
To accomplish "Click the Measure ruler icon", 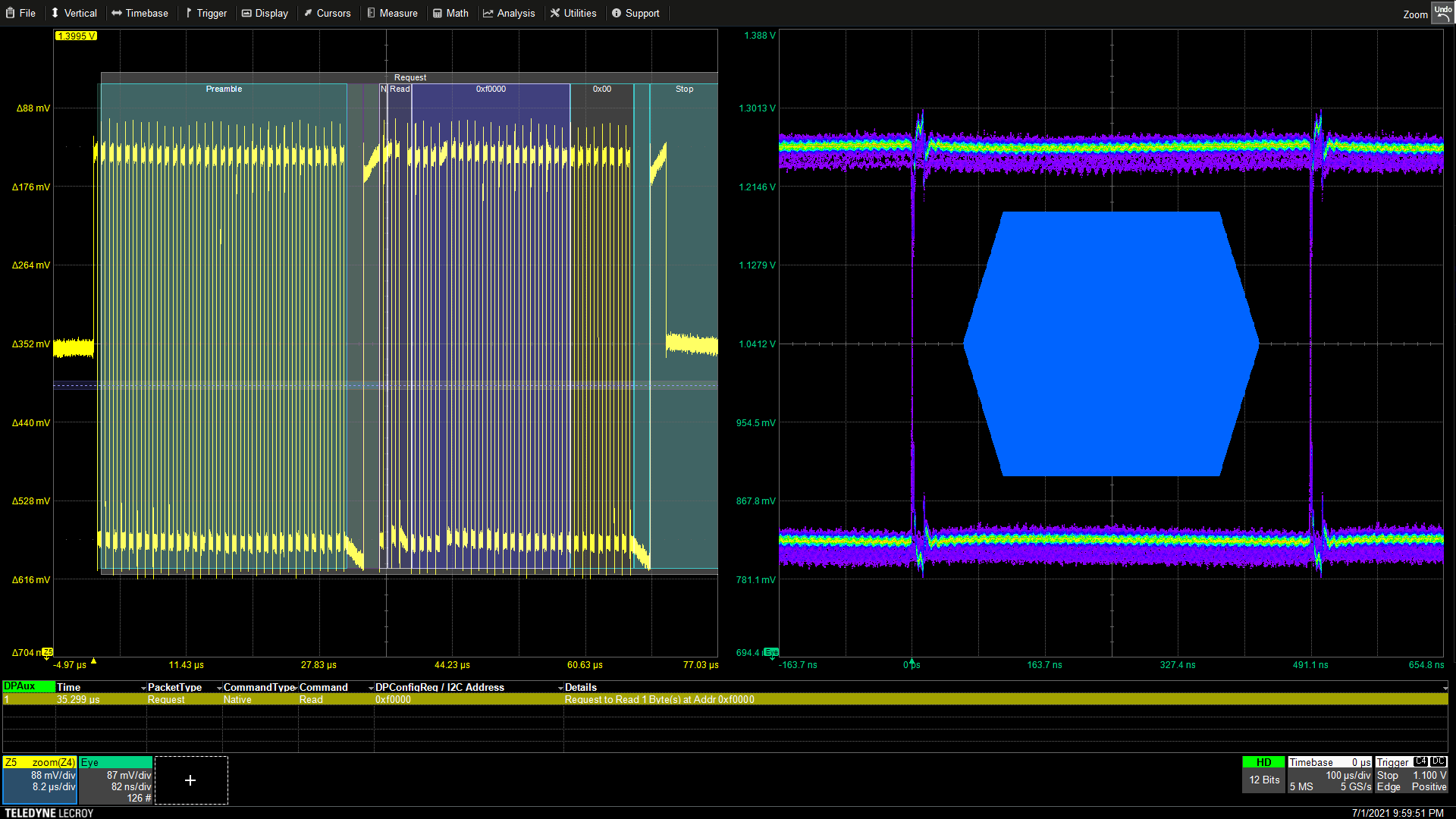I will pos(372,13).
